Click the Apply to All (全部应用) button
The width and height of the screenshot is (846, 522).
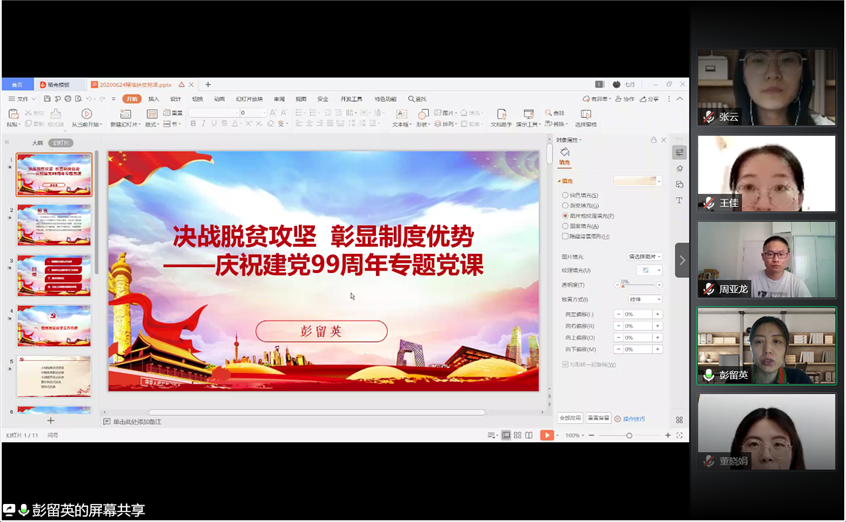pos(569,418)
